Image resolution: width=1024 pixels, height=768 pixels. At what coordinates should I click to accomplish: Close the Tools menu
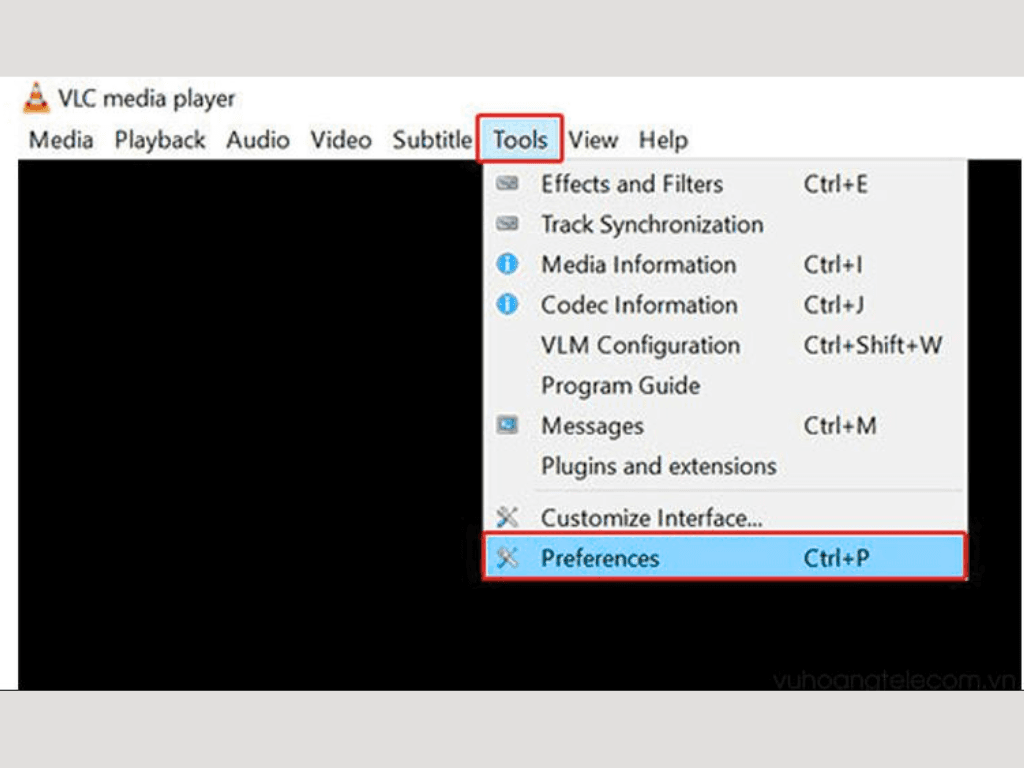(x=520, y=139)
